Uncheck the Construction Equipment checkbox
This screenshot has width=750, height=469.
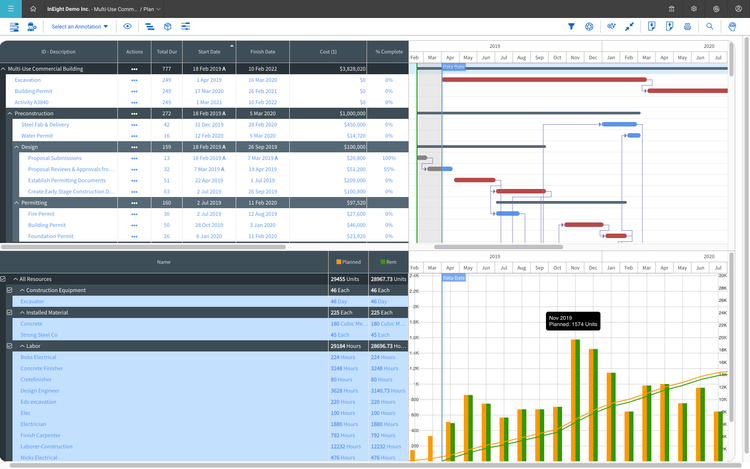(x=10, y=290)
